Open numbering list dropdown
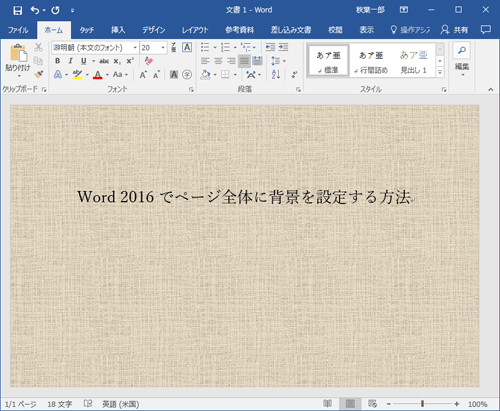Image resolution: width=500 pixels, height=411 pixels. pos(235,48)
